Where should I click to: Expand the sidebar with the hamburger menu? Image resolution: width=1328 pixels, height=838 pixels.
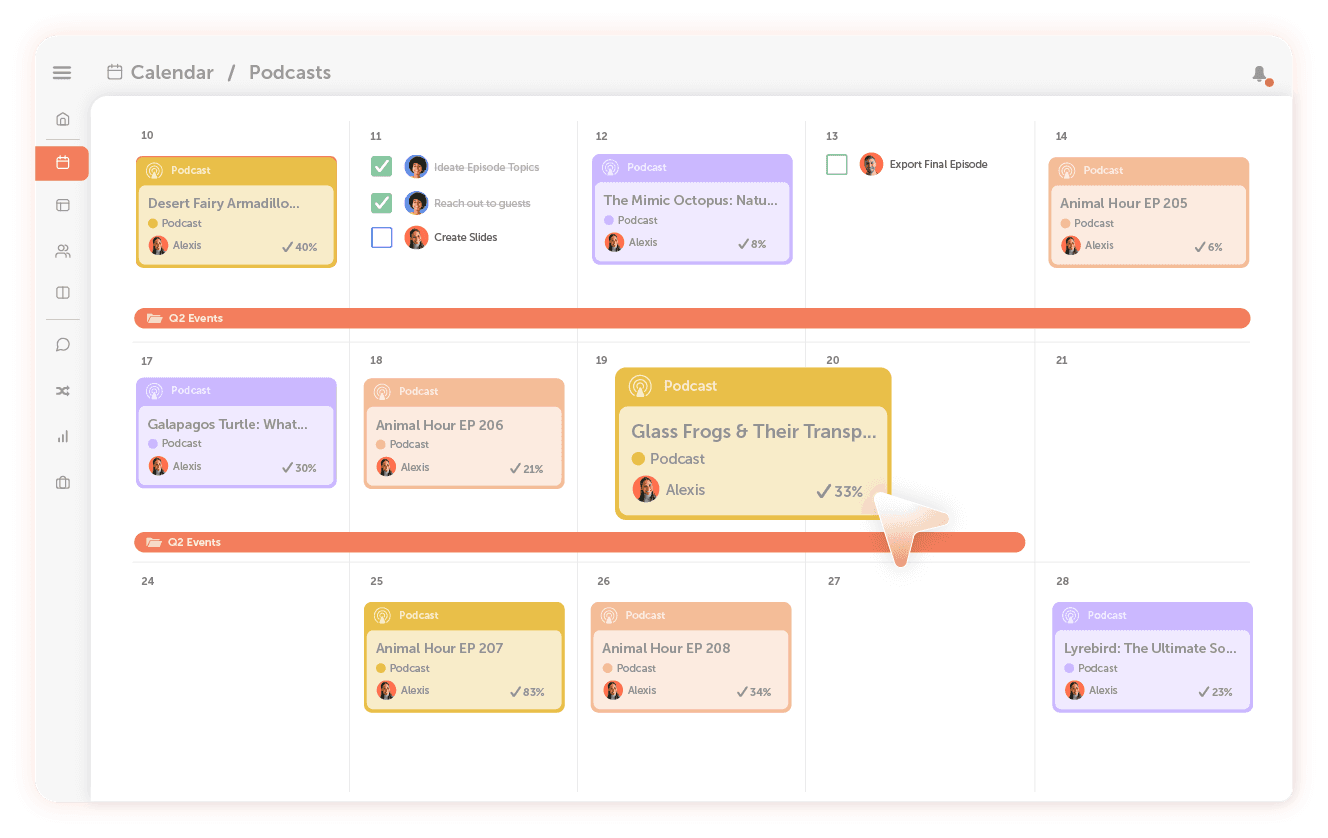click(x=62, y=72)
